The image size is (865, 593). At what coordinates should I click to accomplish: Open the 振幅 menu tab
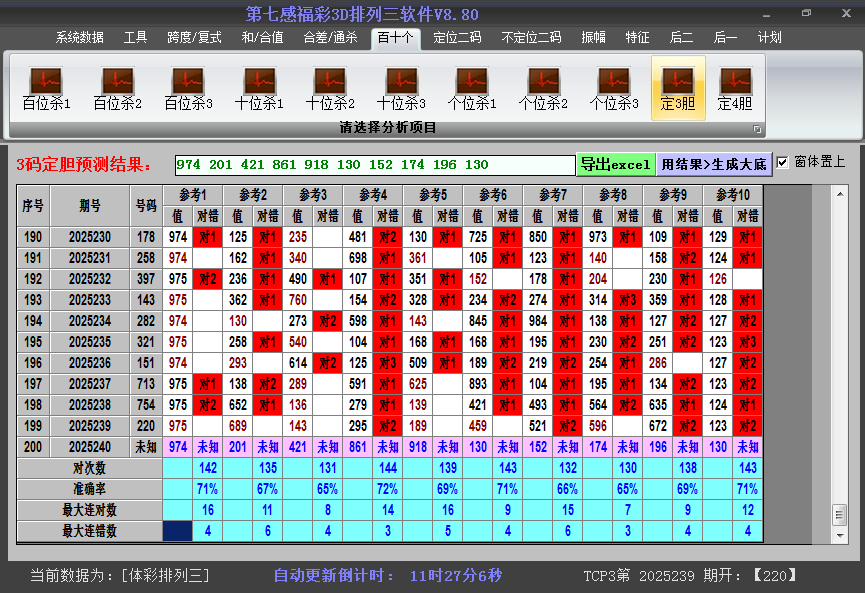point(594,38)
